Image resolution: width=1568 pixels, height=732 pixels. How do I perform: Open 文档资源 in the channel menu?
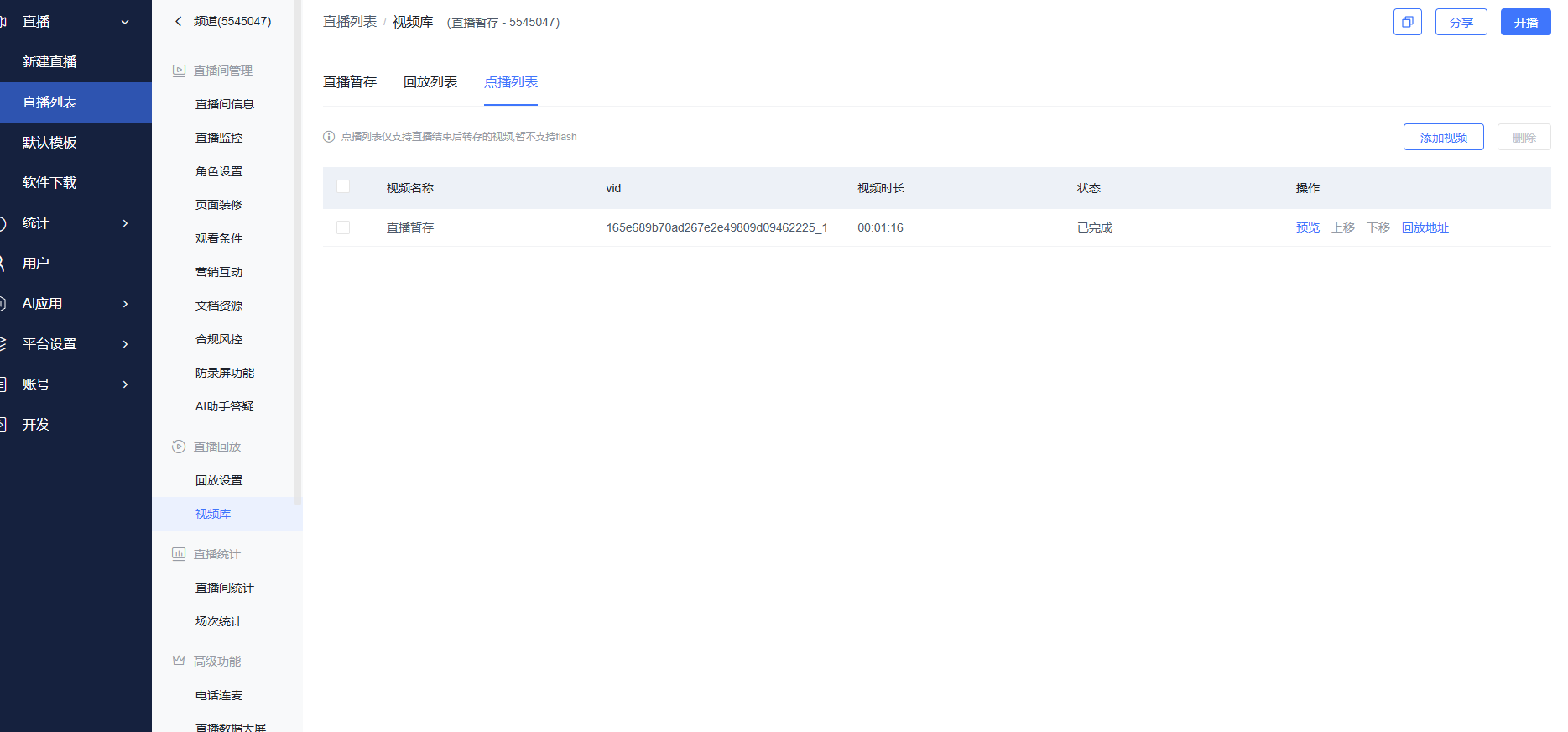coord(219,306)
